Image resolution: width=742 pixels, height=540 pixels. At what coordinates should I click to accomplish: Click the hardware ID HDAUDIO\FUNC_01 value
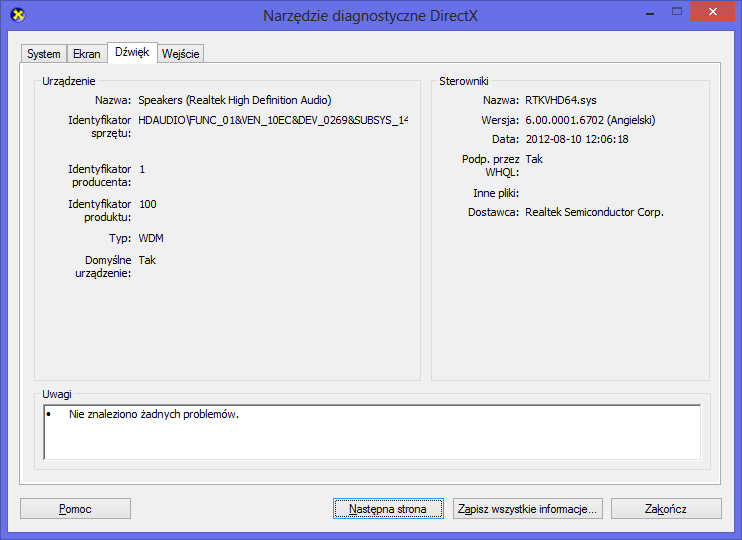pos(273,120)
